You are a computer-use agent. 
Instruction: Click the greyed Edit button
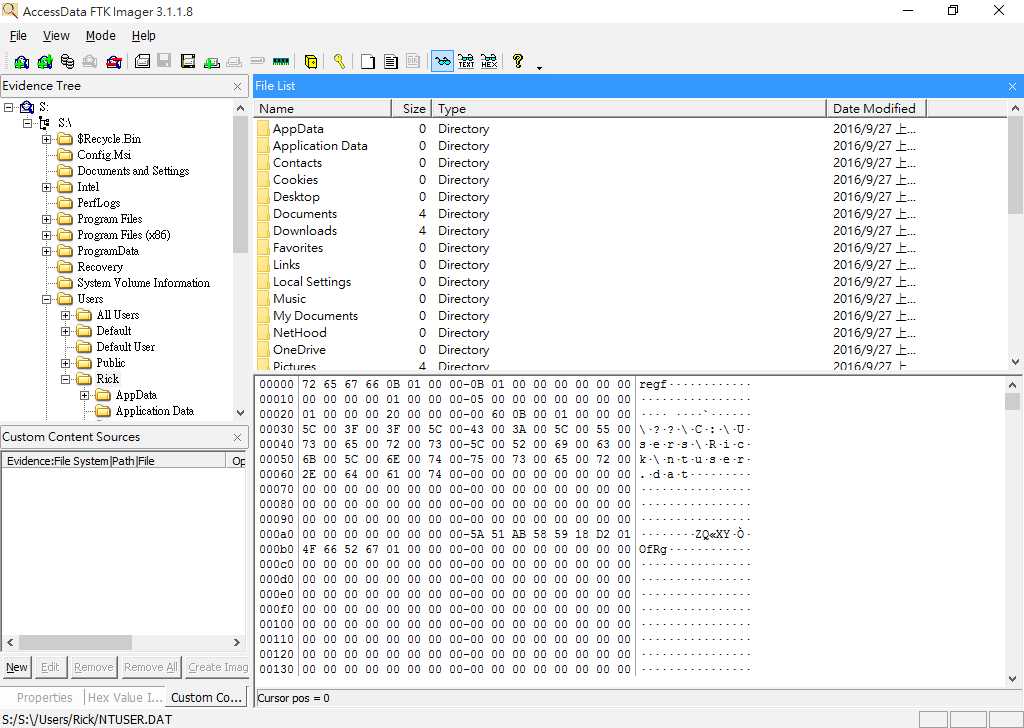pyautogui.click(x=50, y=667)
